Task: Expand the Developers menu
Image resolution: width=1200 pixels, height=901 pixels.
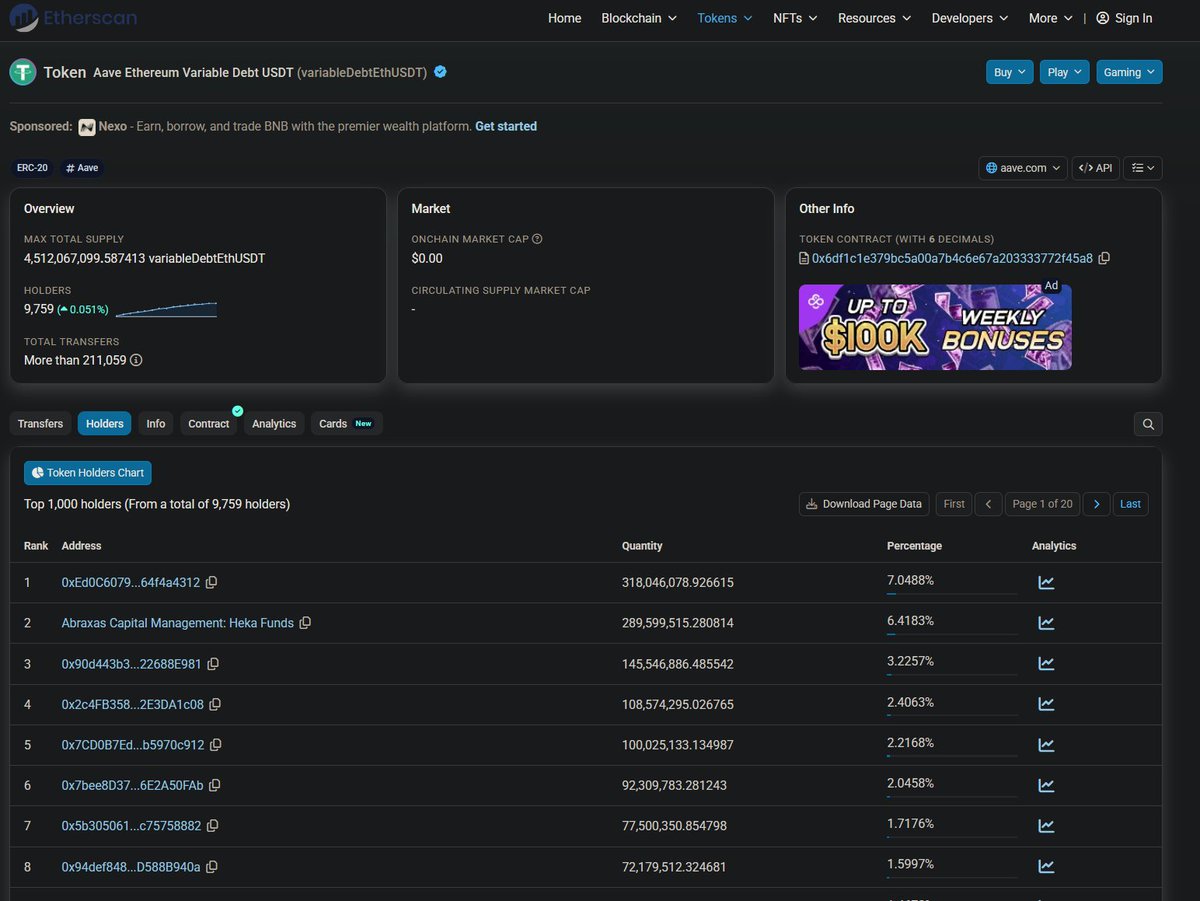Action: (970, 18)
